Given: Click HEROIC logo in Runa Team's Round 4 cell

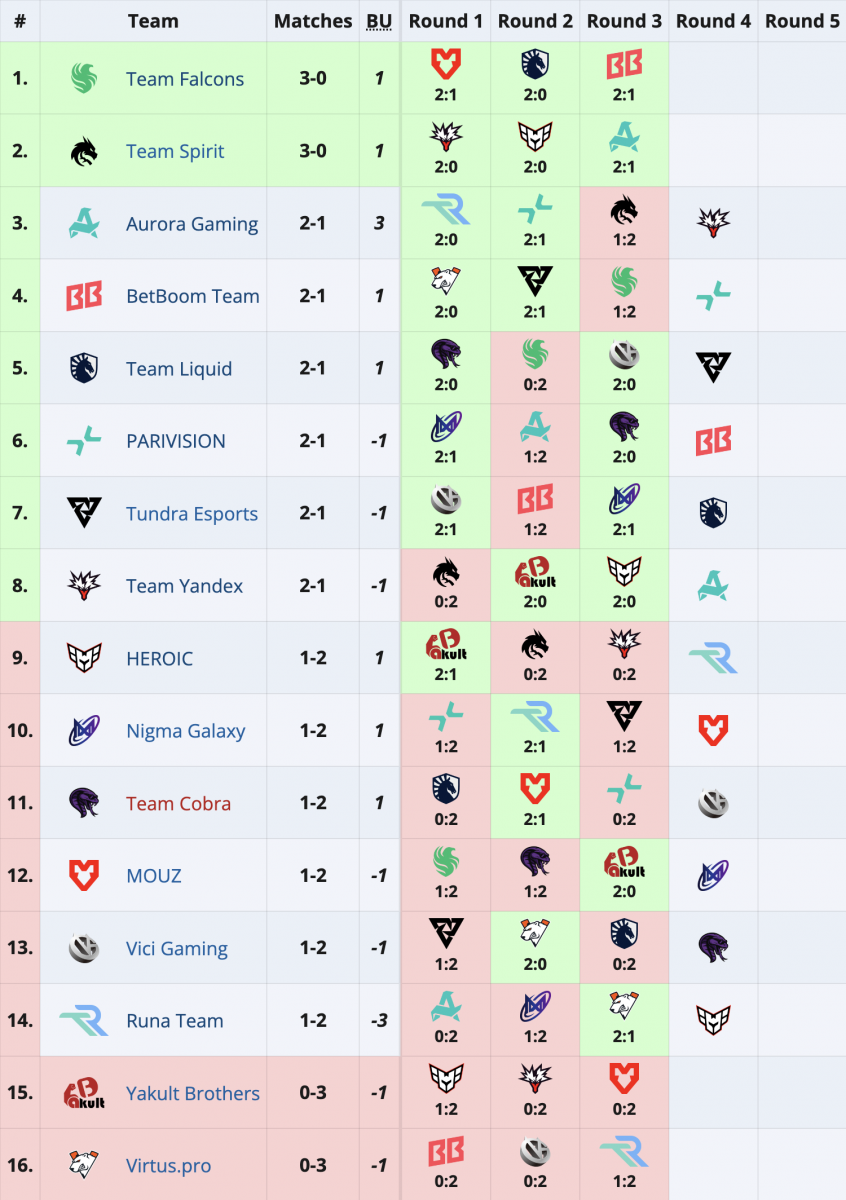Looking at the screenshot, I should tap(713, 1020).
